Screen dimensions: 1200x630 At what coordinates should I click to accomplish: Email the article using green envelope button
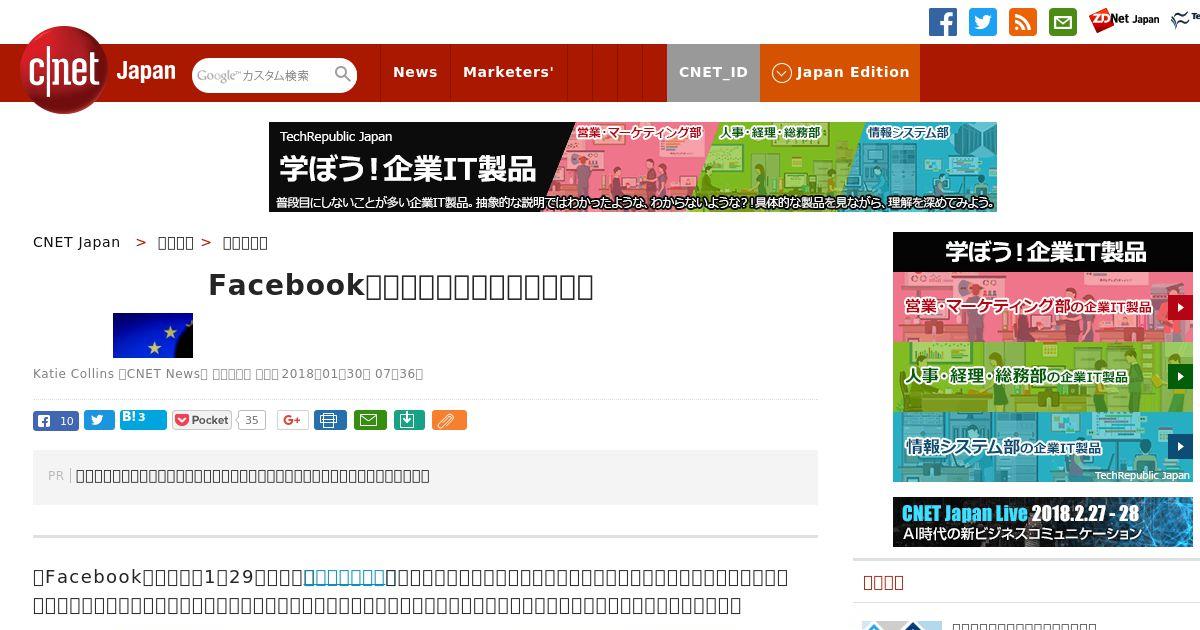[368, 420]
